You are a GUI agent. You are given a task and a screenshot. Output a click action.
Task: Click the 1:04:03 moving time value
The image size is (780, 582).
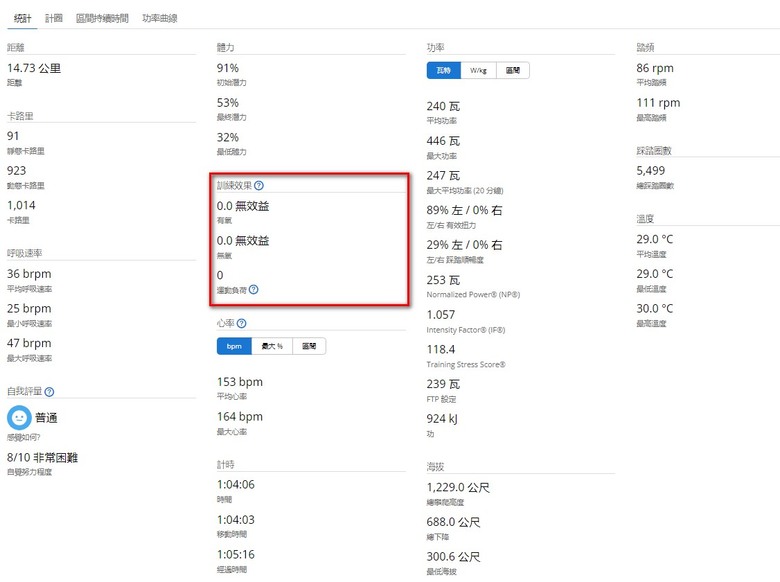tap(236, 520)
